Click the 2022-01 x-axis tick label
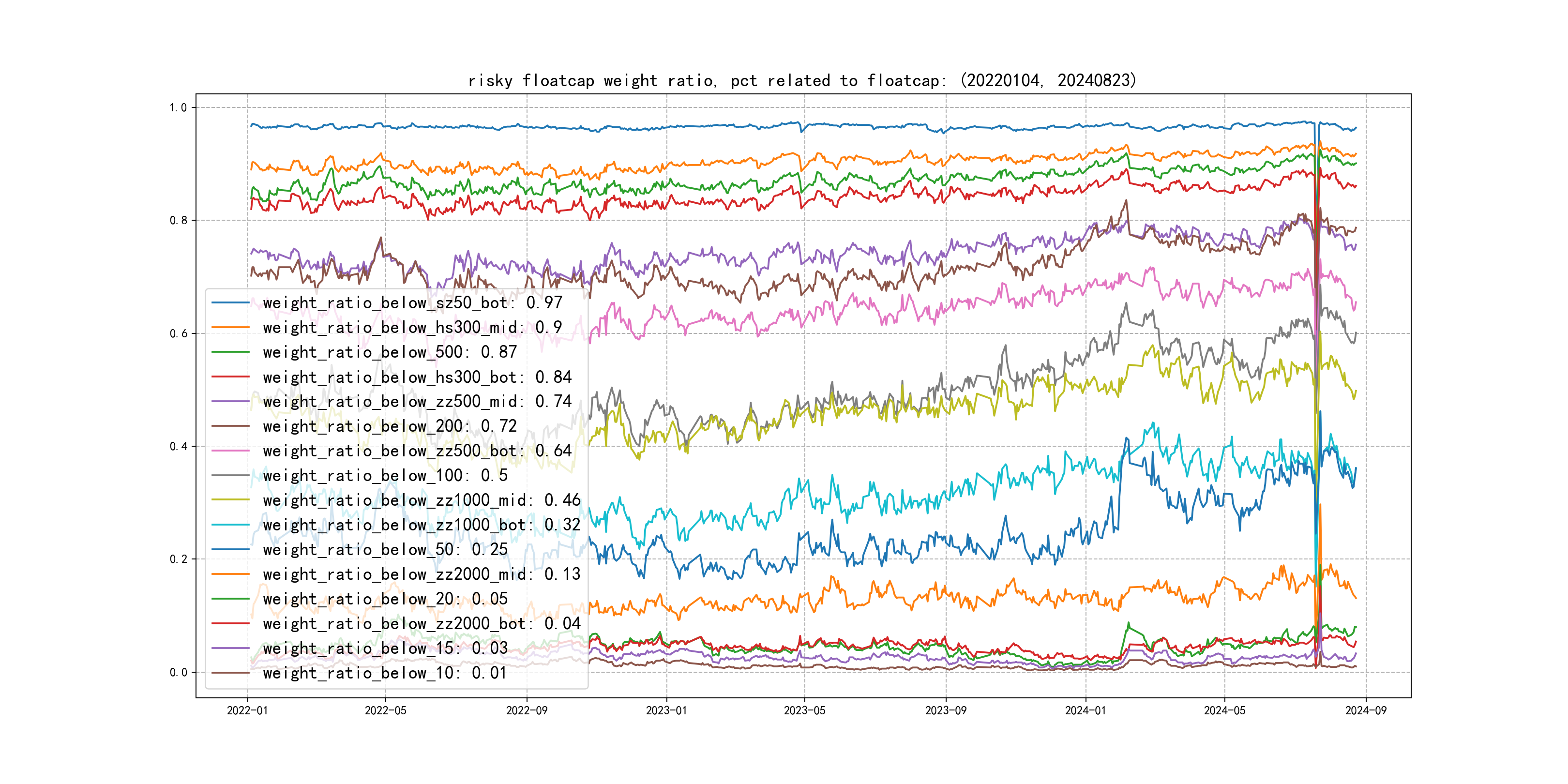The width and height of the screenshot is (1568, 784). coord(247,710)
